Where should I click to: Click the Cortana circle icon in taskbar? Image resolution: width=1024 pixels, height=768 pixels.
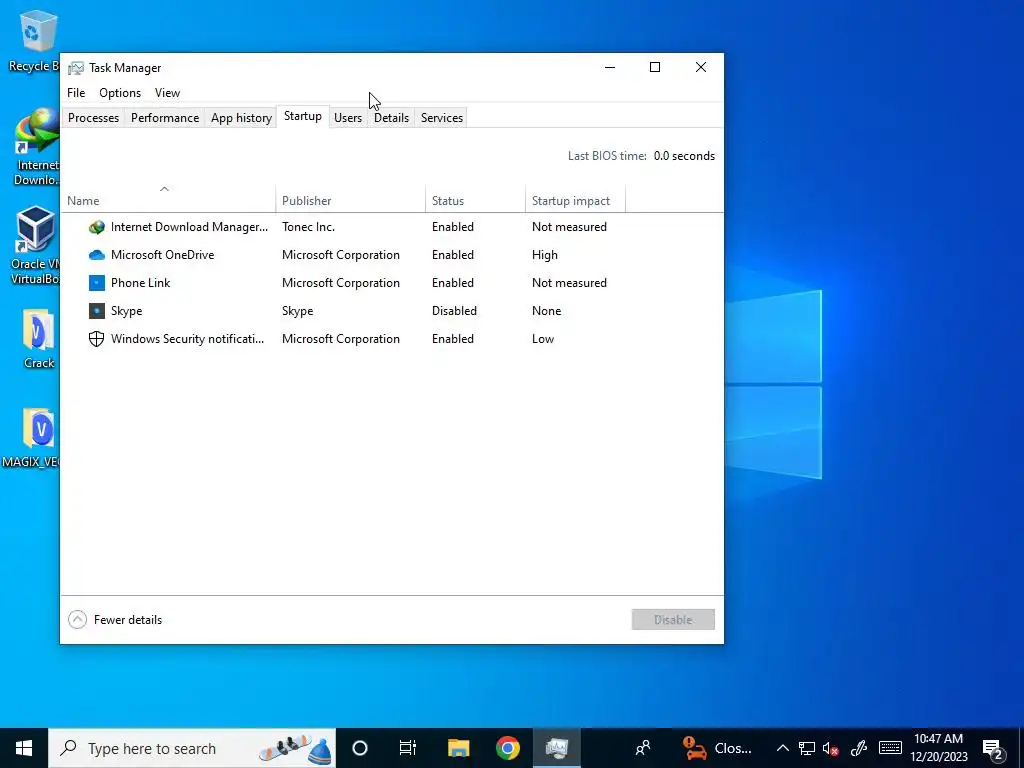pos(360,748)
